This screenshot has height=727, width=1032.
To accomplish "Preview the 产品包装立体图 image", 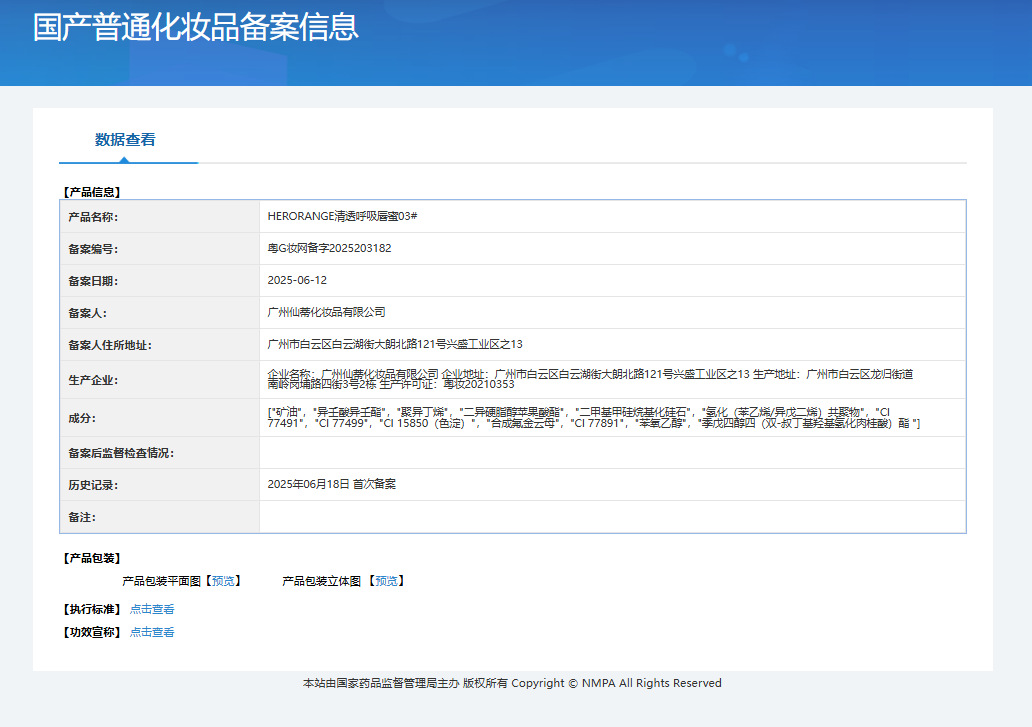I will [386, 581].
